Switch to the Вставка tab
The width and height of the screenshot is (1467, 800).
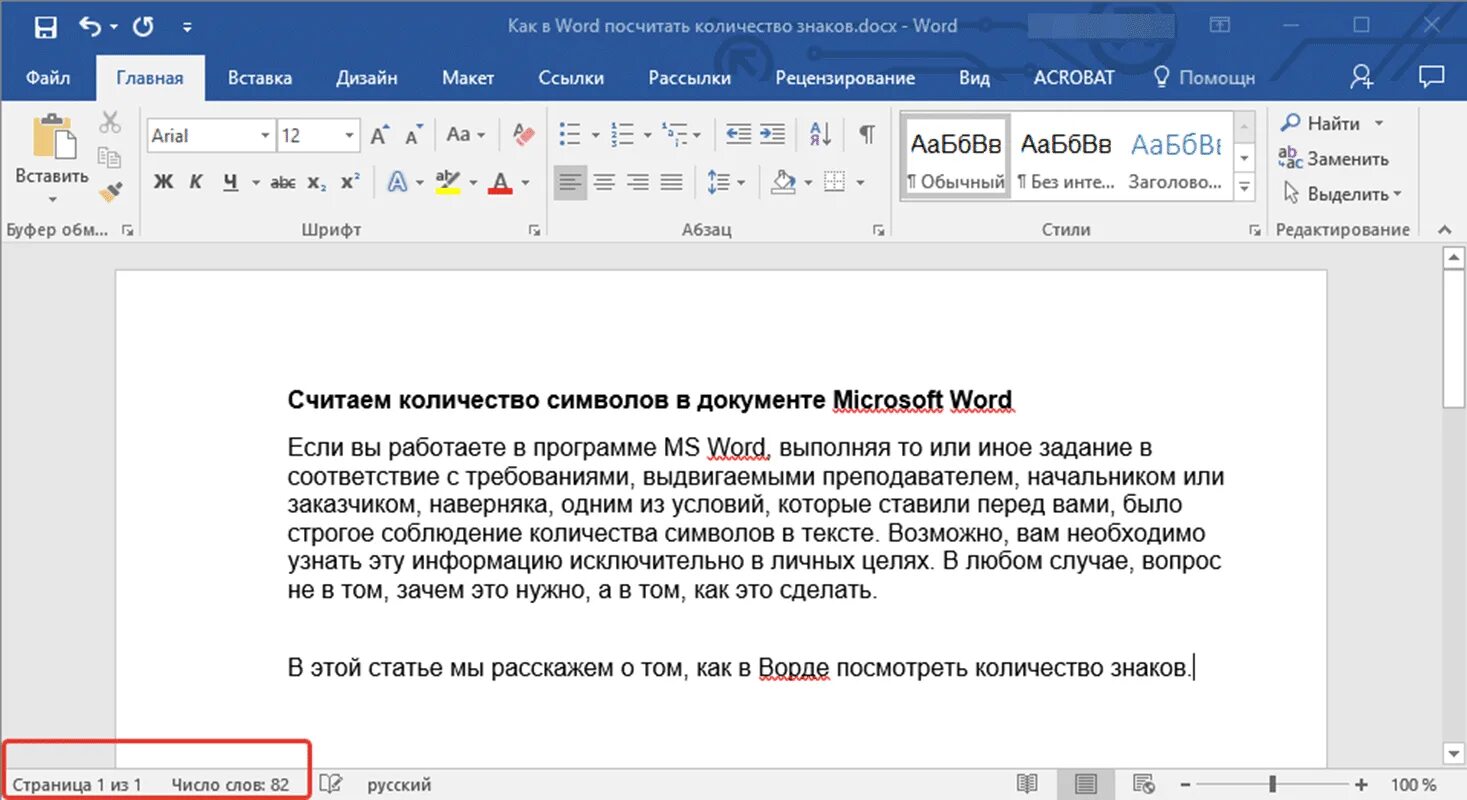tap(260, 77)
